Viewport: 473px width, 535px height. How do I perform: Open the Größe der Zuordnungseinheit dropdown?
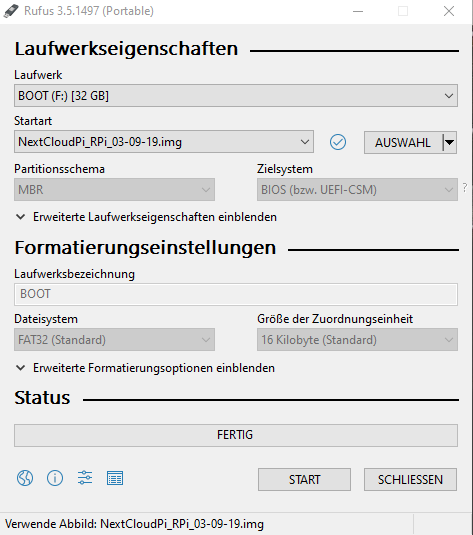[357, 339]
